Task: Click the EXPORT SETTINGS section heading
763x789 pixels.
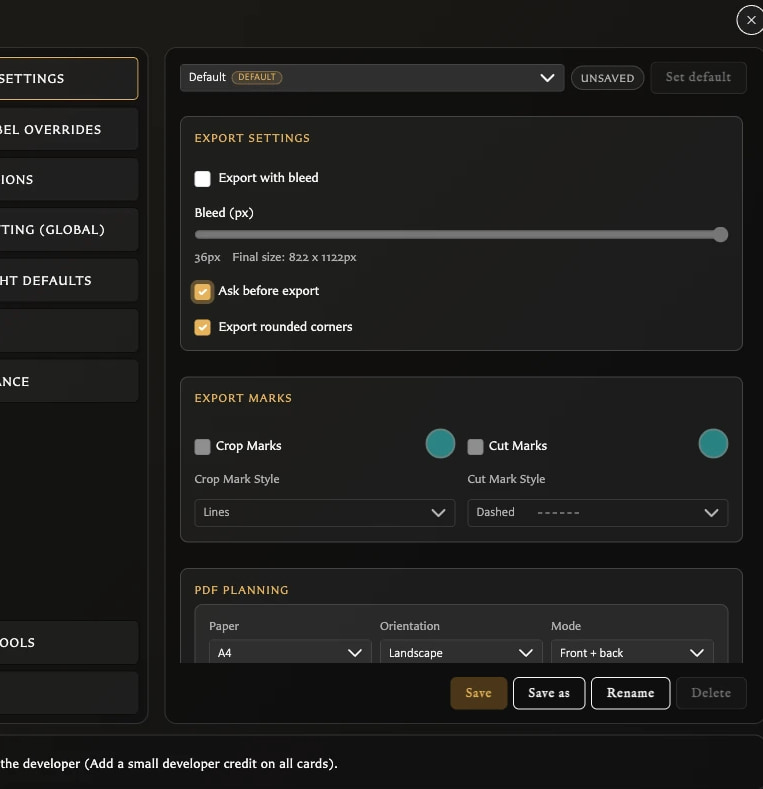Action: coord(252,138)
